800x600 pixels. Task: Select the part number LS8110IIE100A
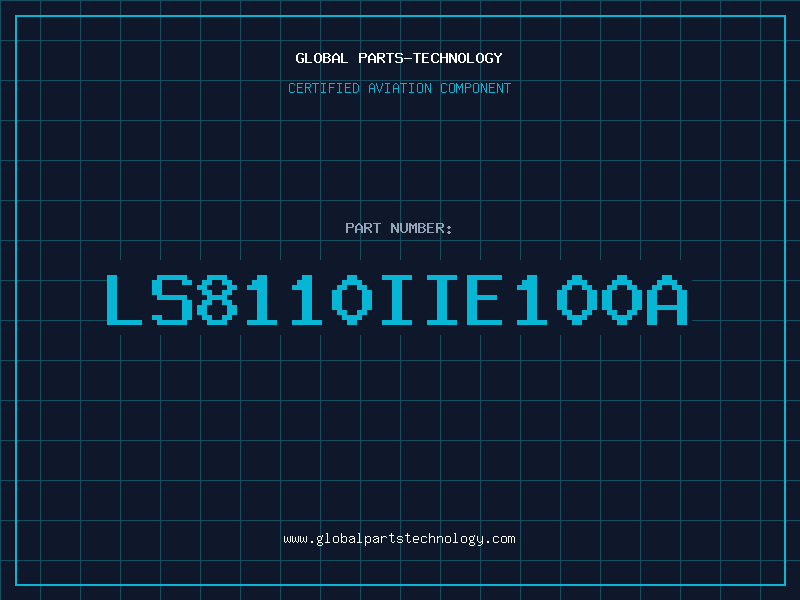click(x=397, y=299)
